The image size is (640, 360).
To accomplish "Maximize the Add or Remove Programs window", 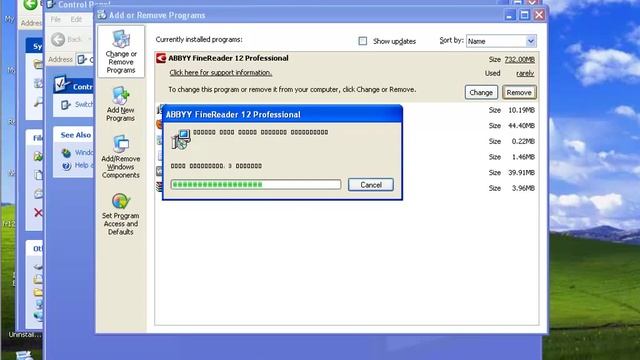I will [524, 15].
